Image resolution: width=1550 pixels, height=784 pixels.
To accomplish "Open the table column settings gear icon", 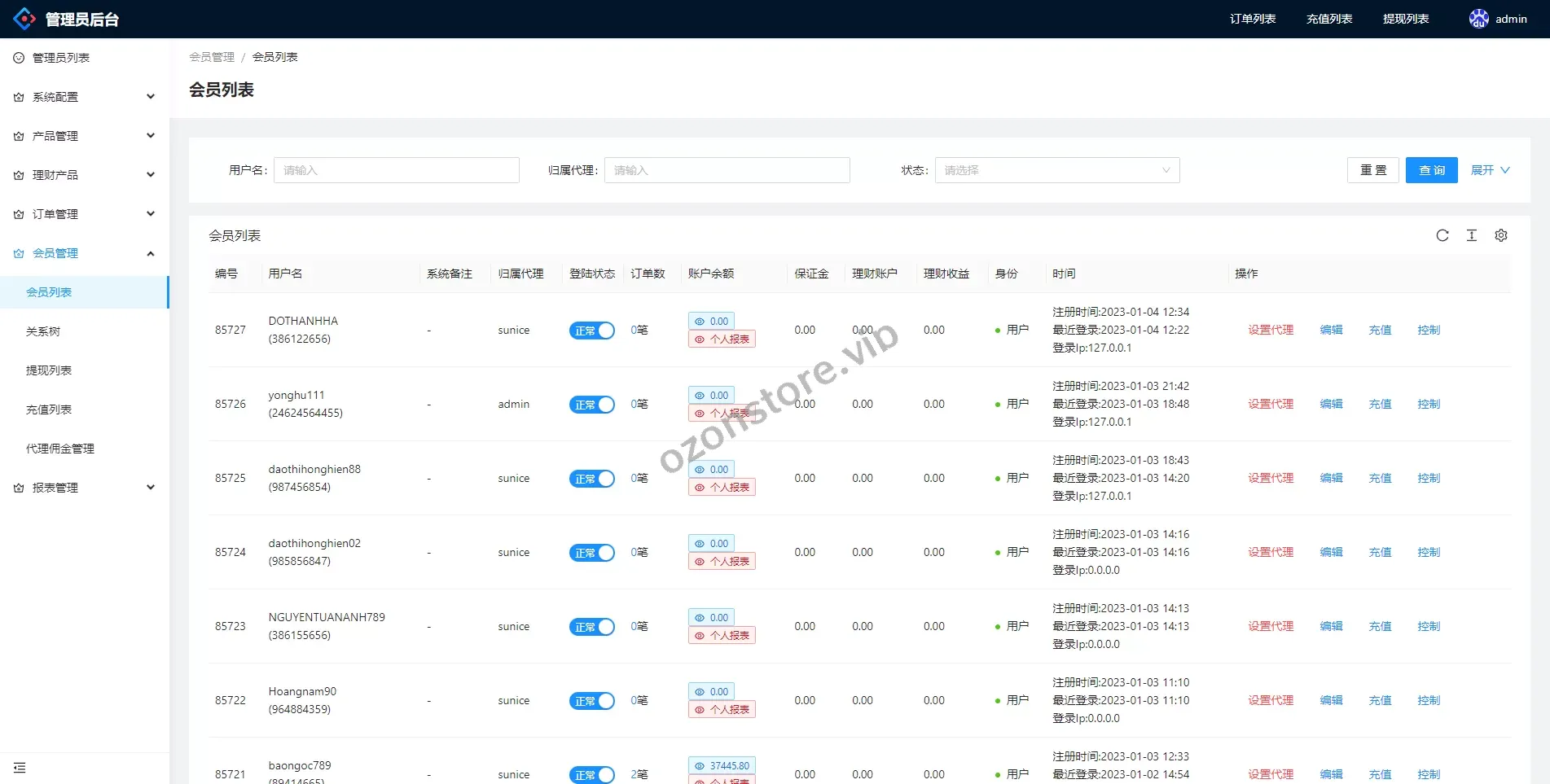I will (x=1501, y=235).
